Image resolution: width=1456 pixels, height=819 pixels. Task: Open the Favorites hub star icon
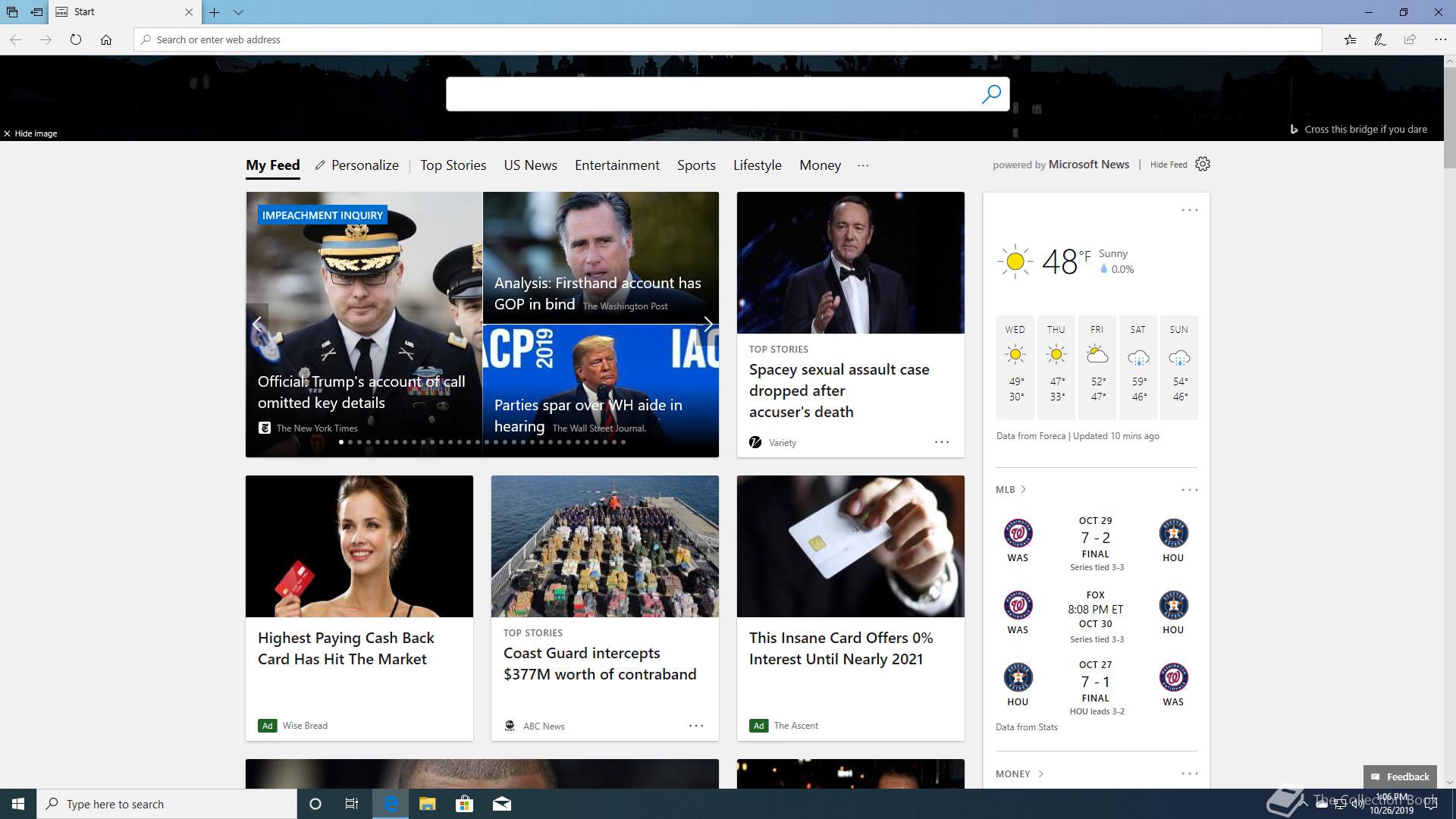pos(1350,39)
